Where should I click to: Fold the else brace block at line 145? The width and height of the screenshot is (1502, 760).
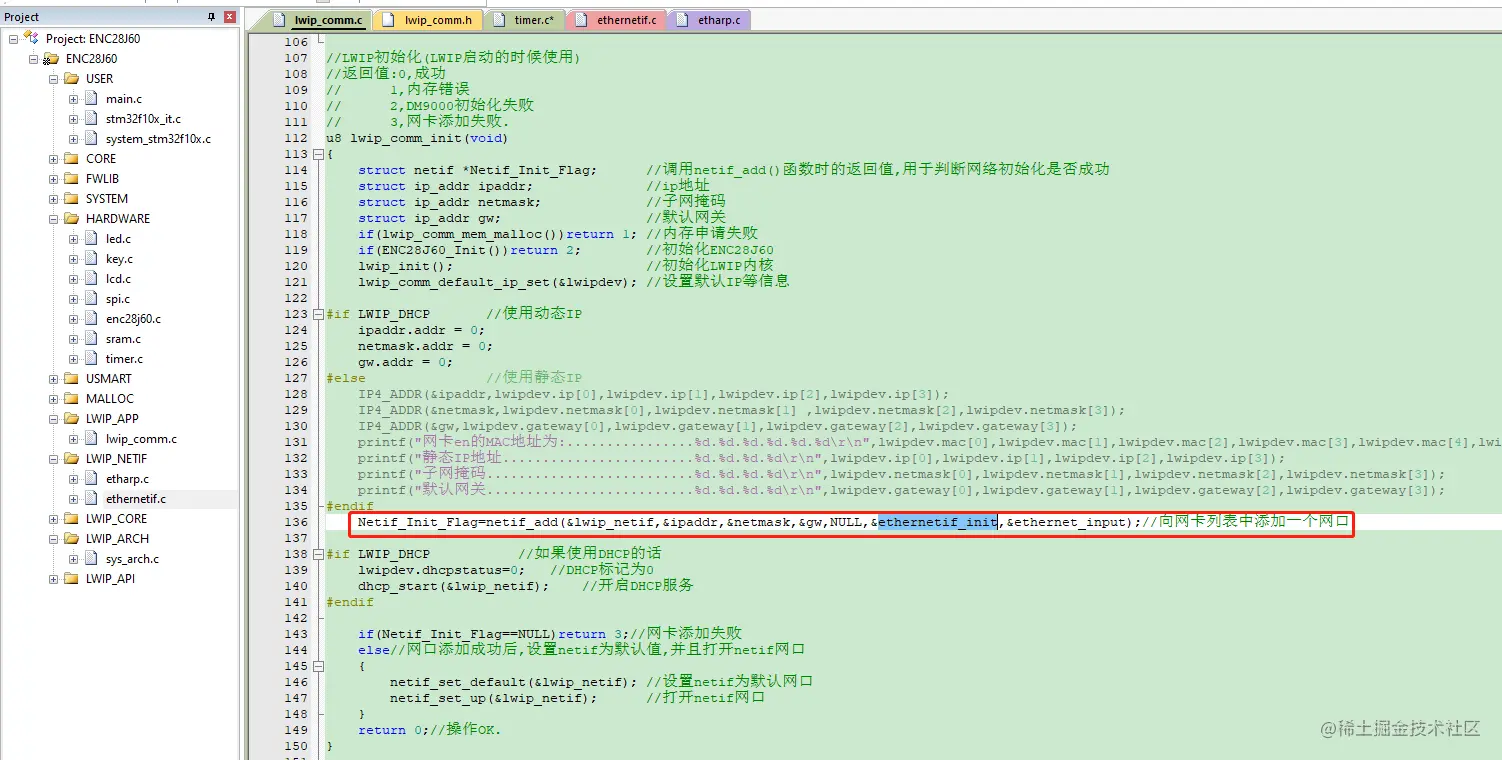tap(318, 666)
